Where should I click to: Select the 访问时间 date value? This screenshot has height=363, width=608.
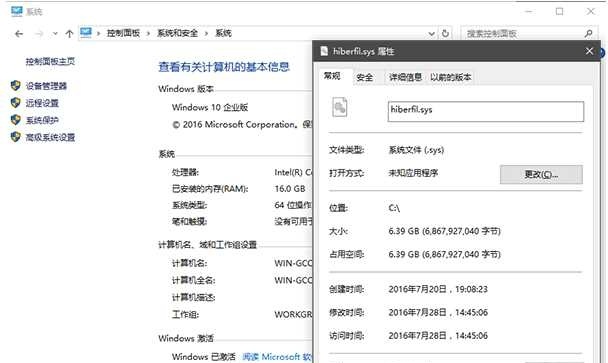(x=438, y=336)
